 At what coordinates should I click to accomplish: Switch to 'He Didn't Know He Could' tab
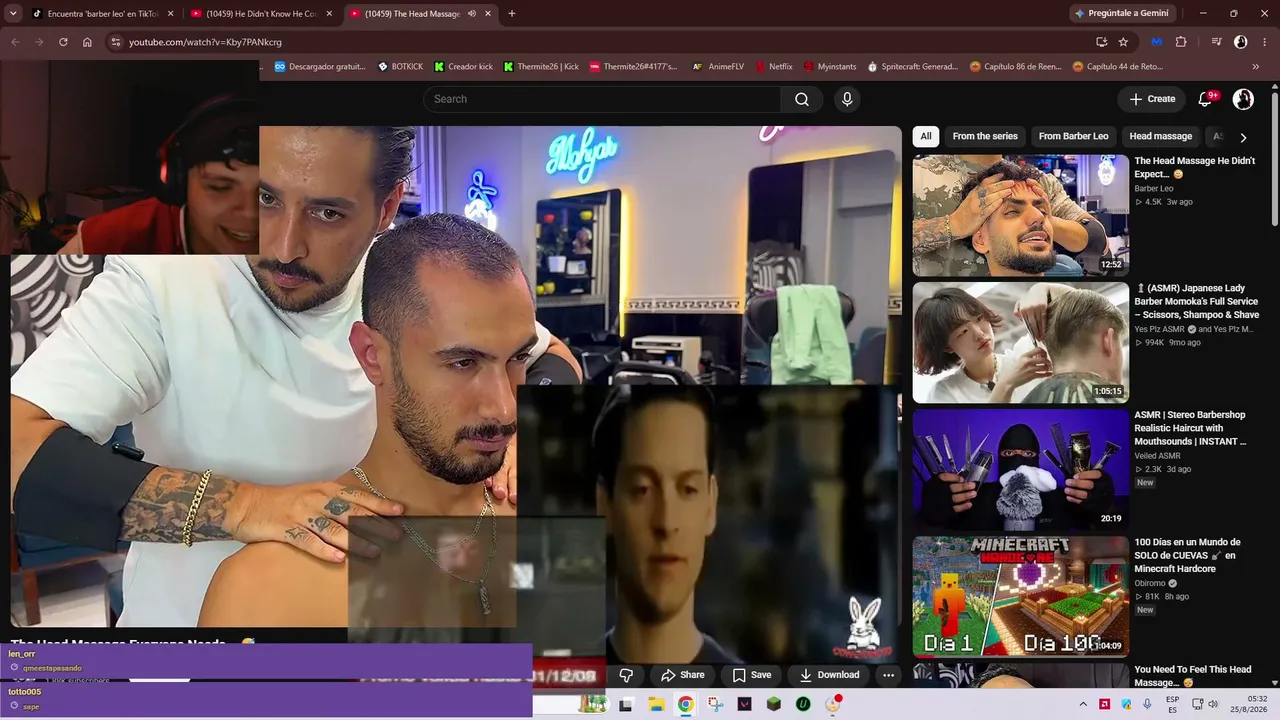click(261, 14)
